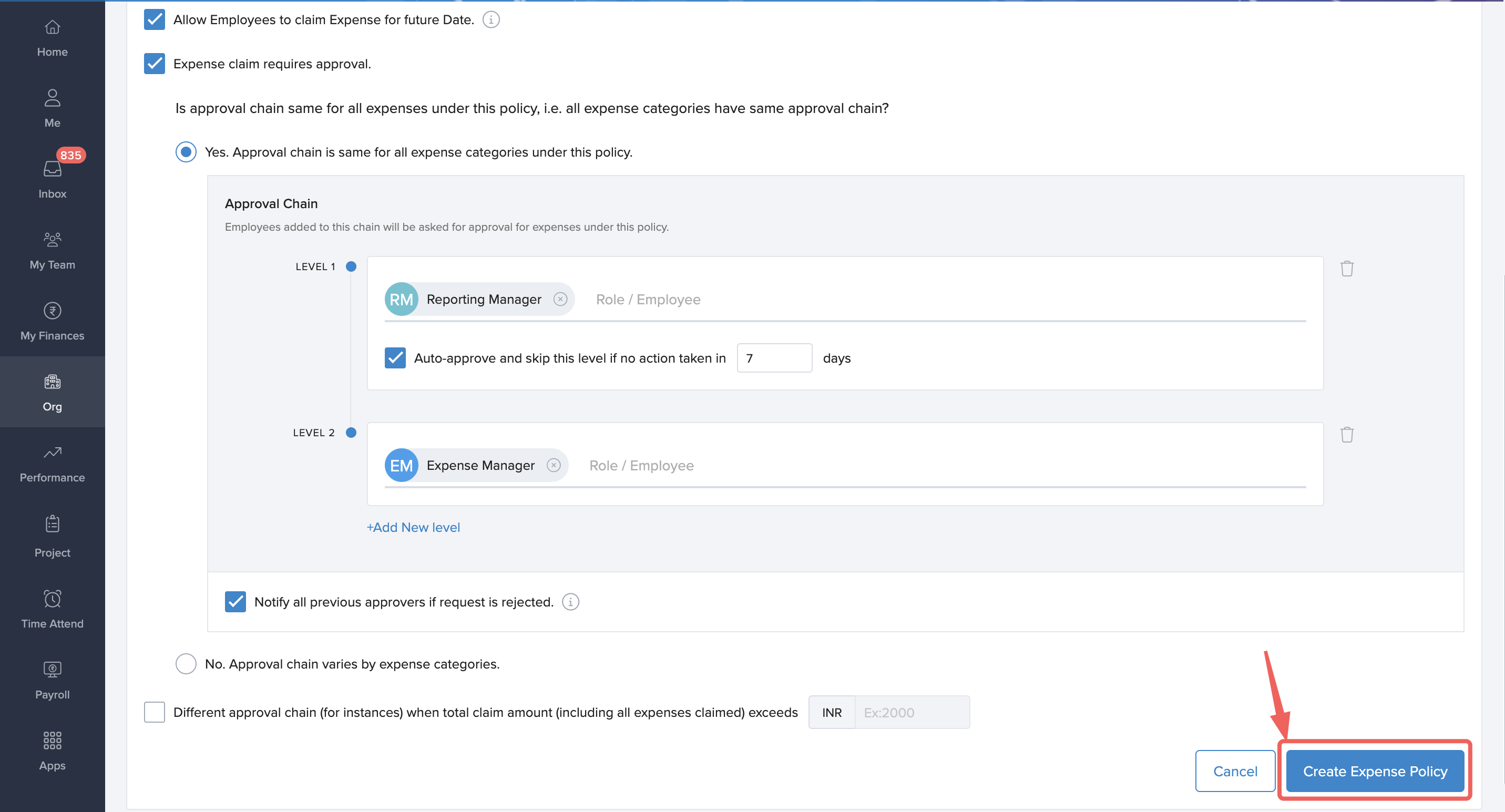Delete Level 2 approval trash icon
The width and height of the screenshot is (1505, 812).
coord(1347,435)
